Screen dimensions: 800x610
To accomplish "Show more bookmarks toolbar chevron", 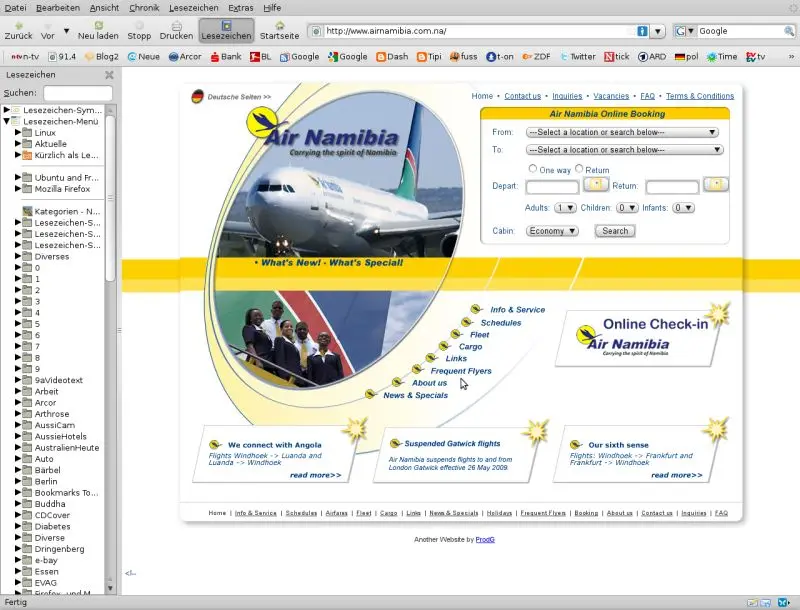I will click(791, 57).
